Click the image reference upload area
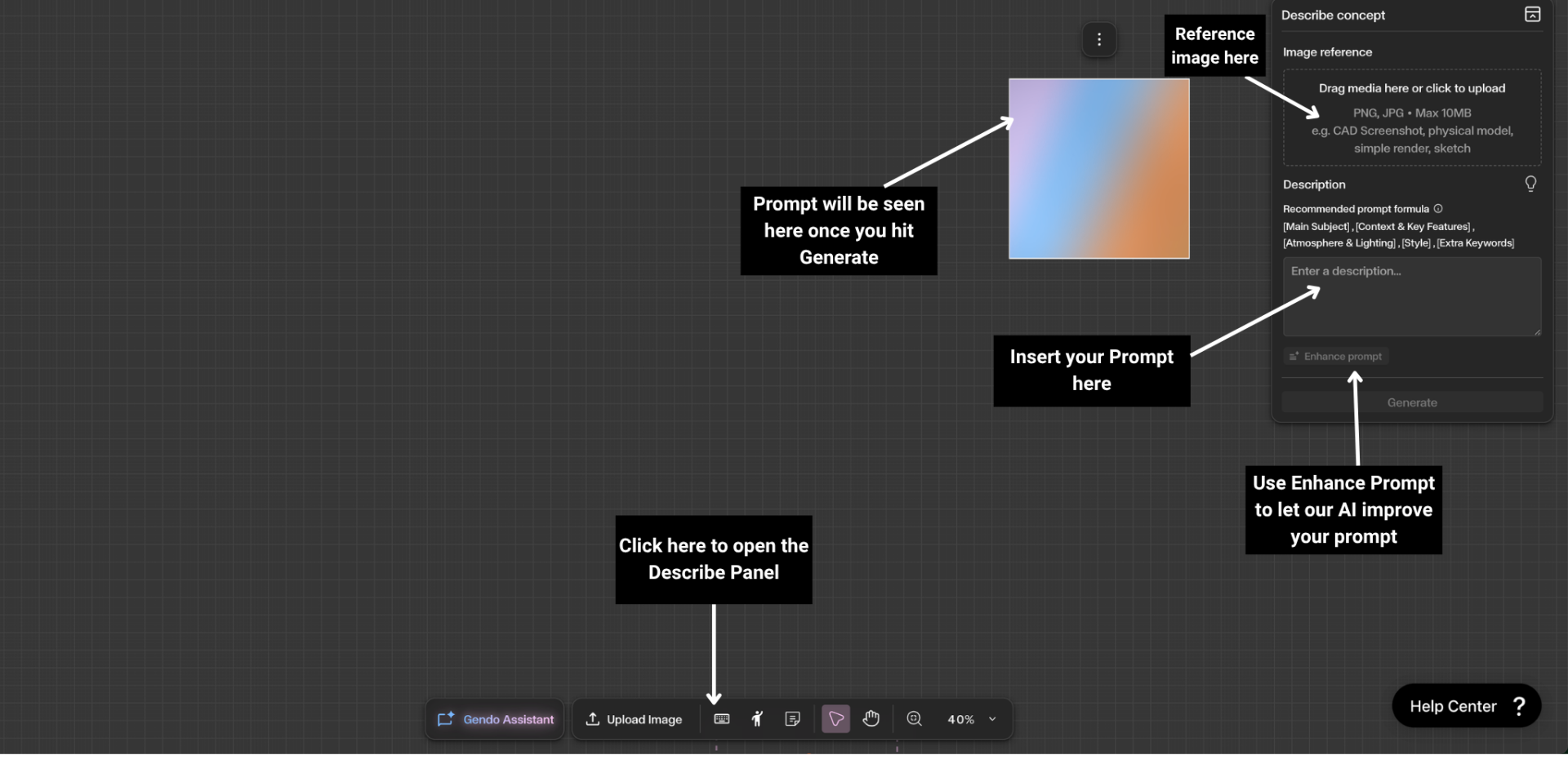Screen dimensions: 1568x764 point(1411,118)
